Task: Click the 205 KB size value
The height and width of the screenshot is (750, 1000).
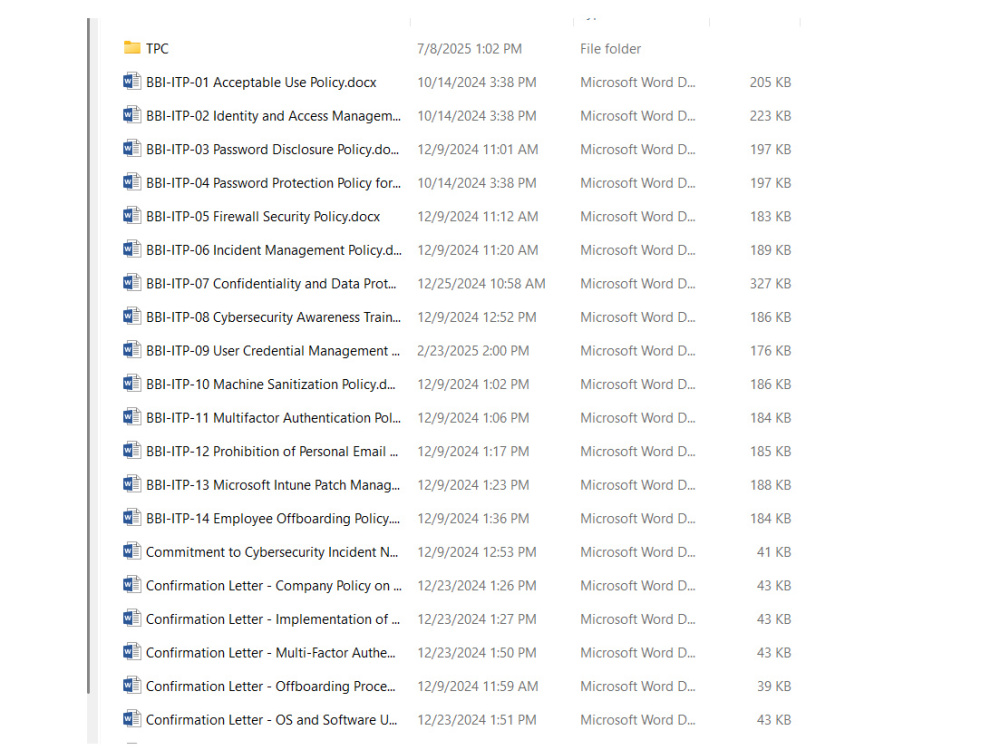Action: 770,82
